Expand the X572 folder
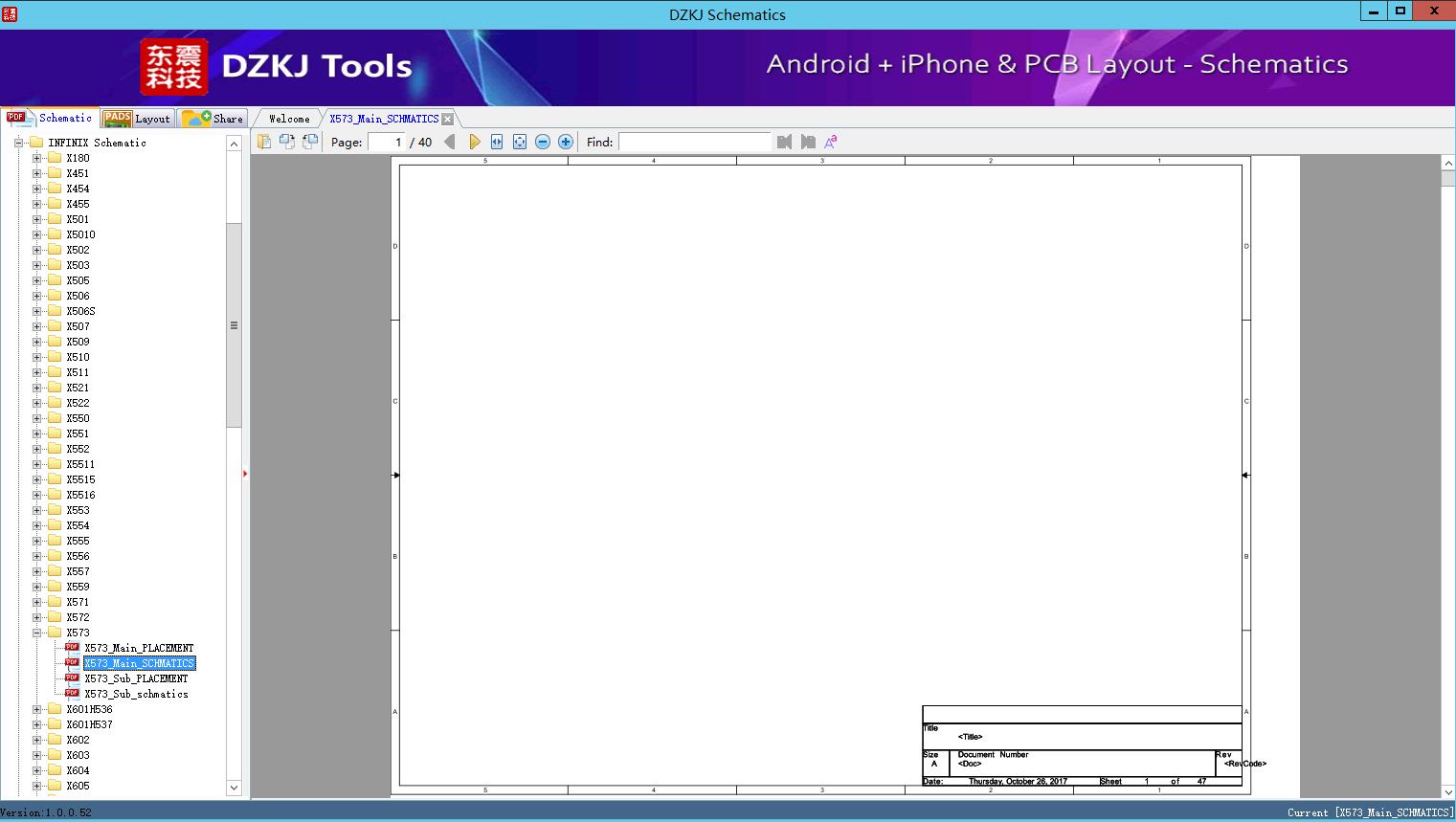Viewport: 1456px width, 822px height. (37, 617)
